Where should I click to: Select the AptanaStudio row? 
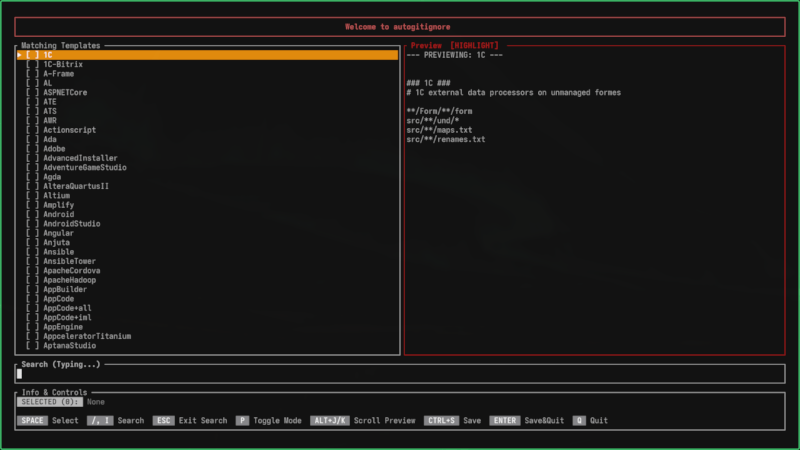(208, 346)
